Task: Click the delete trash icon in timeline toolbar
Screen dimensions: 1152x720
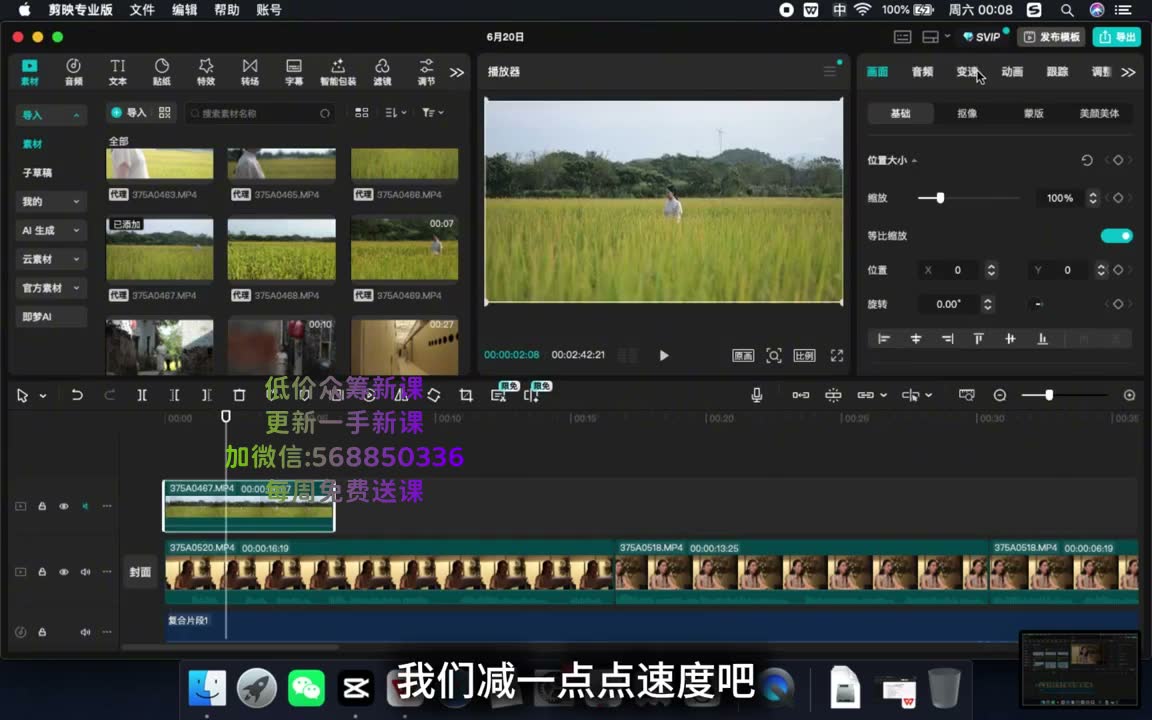Action: (x=239, y=395)
